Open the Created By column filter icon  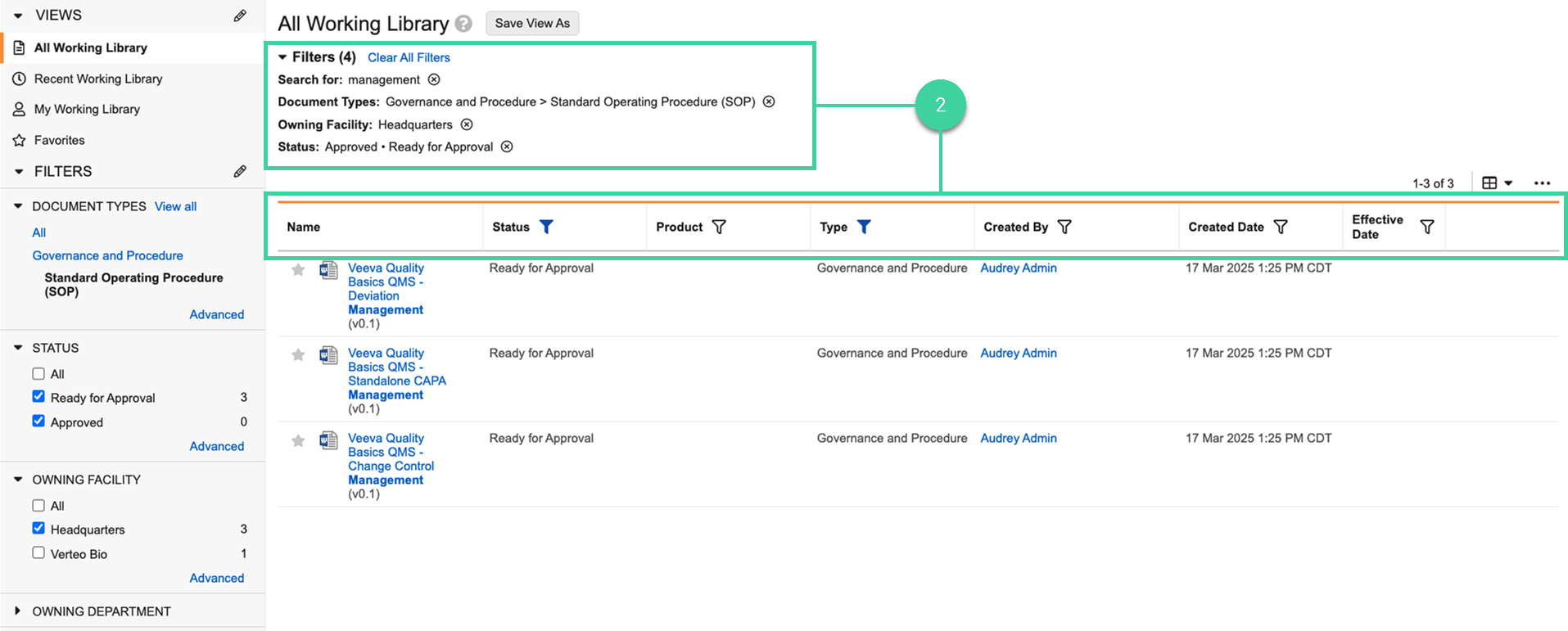tap(1064, 227)
